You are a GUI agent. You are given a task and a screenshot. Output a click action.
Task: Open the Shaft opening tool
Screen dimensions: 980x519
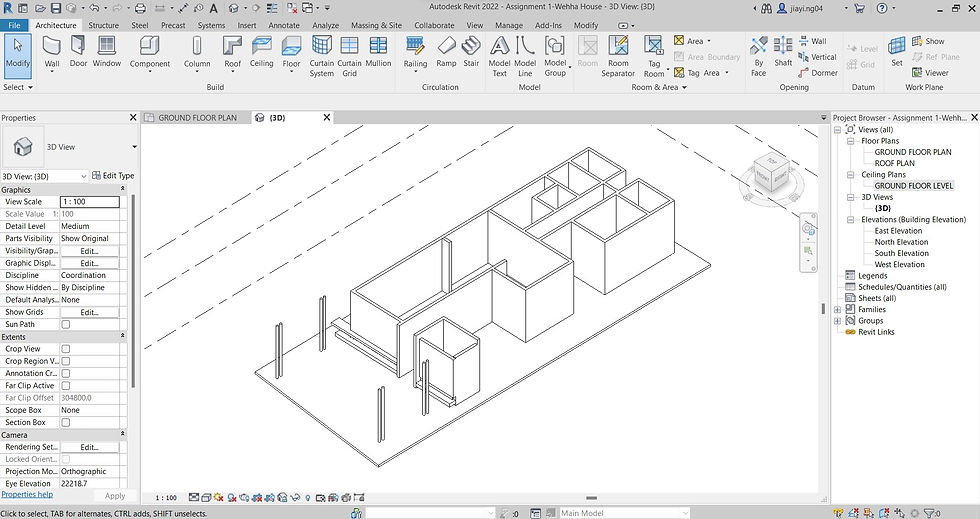coord(782,52)
